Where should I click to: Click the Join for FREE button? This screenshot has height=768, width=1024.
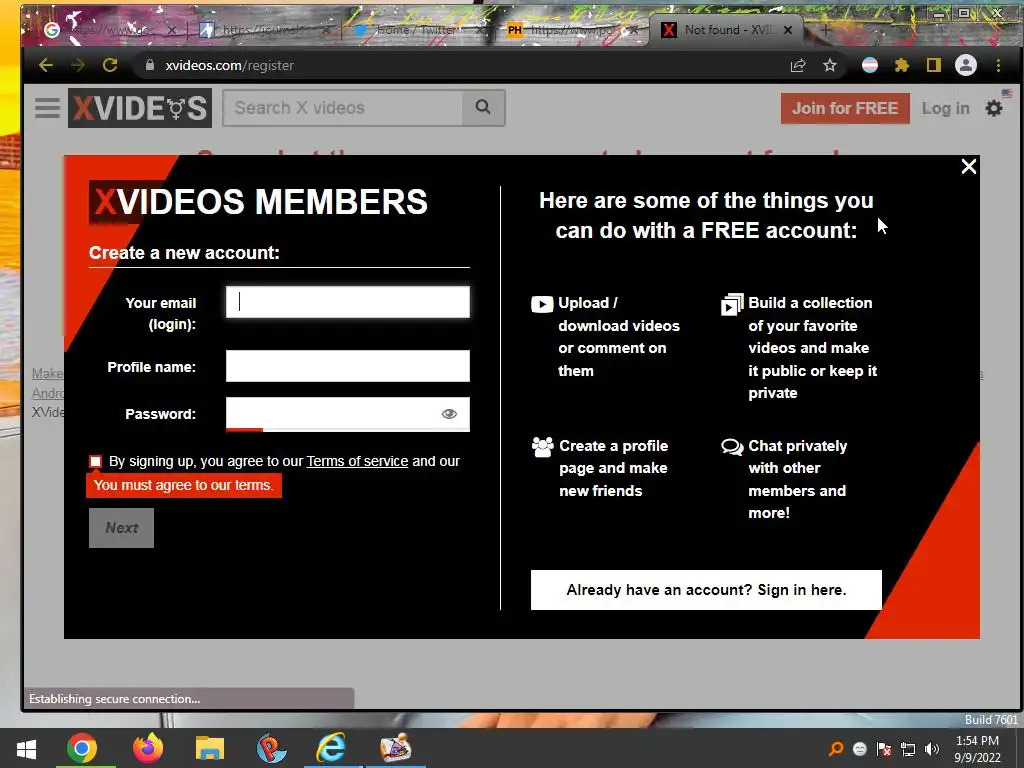845,108
